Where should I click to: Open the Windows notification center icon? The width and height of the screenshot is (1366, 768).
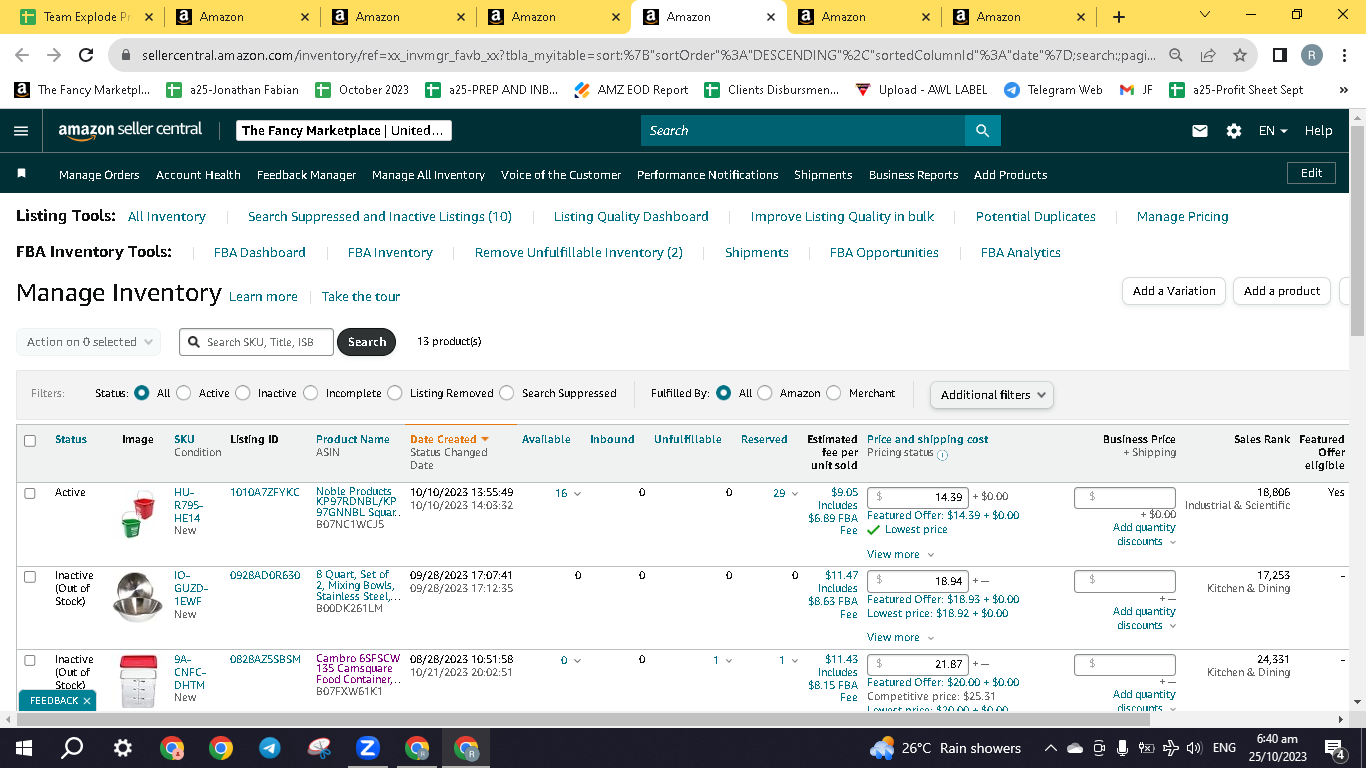[1334, 748]
